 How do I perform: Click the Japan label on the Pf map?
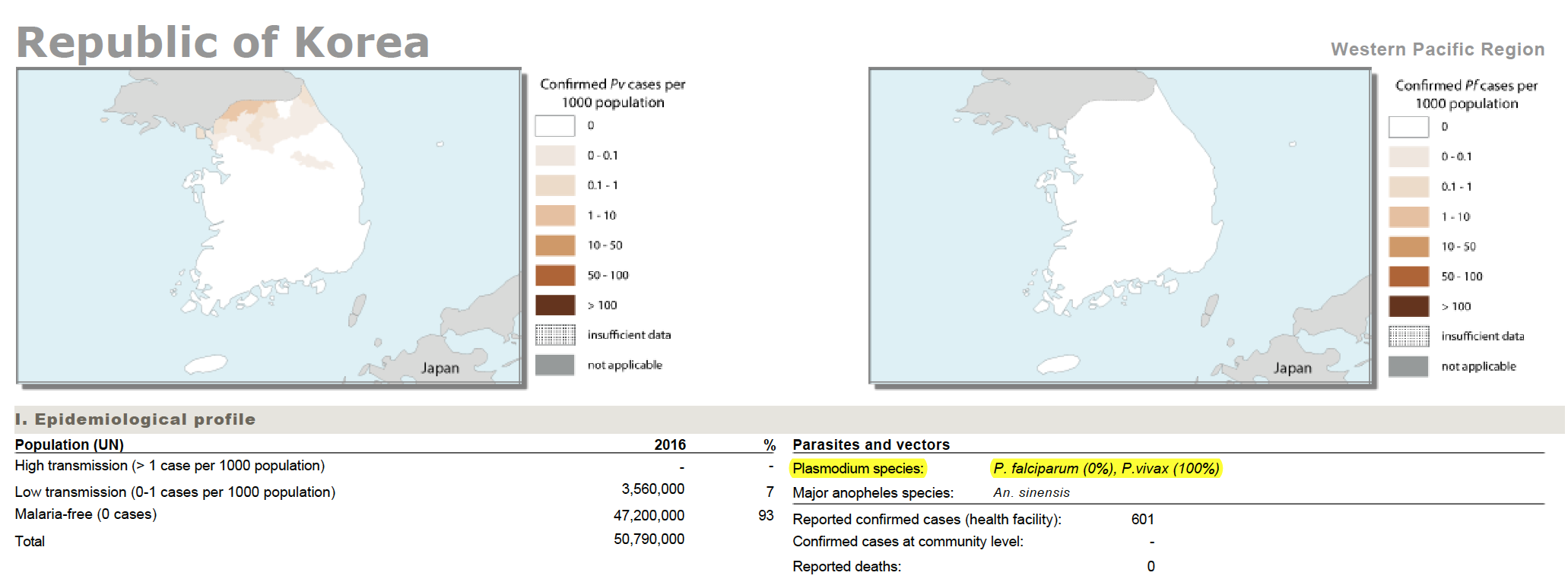click(1293, 368)
